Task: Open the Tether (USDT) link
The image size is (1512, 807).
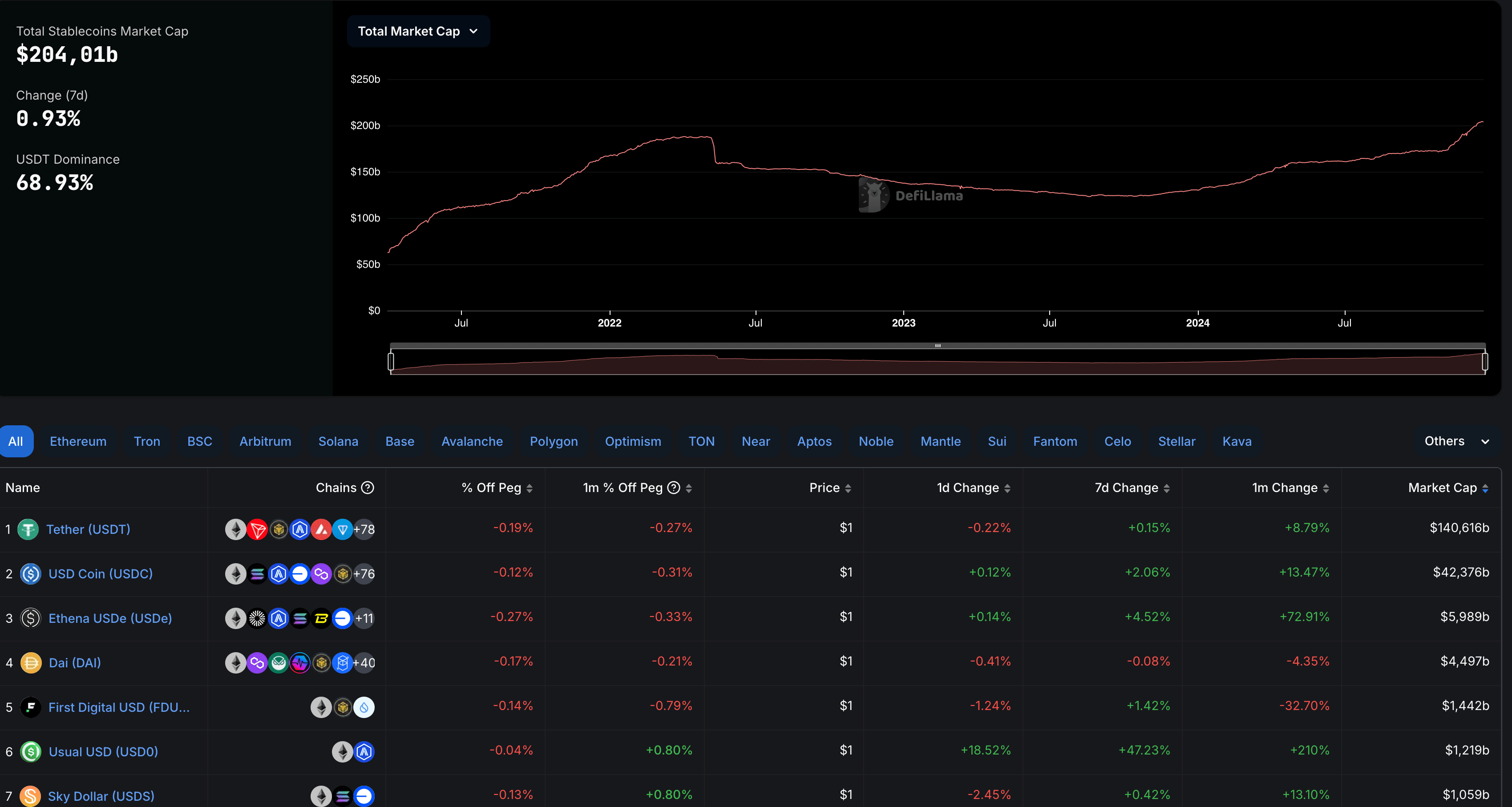Action: coord(88,529)
